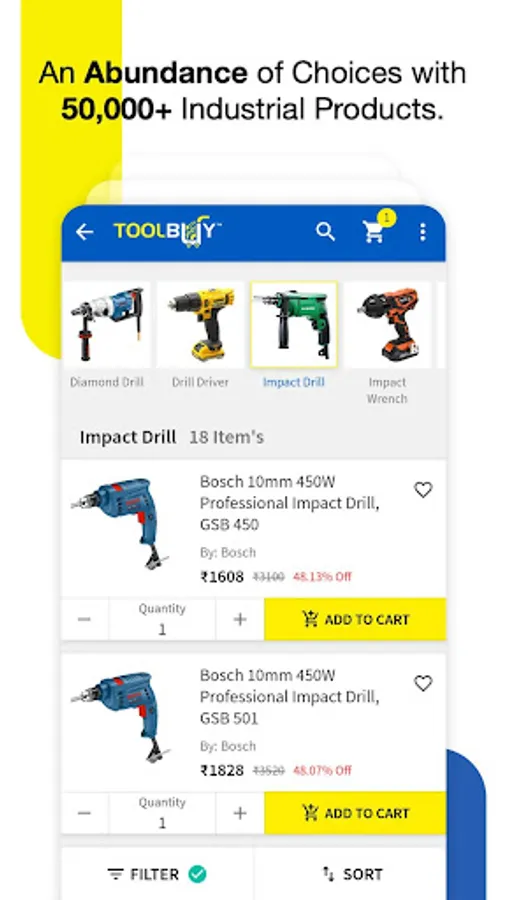
Task: Increase quantity for GSB 450 drill
Action: click(x=240, y=619)
